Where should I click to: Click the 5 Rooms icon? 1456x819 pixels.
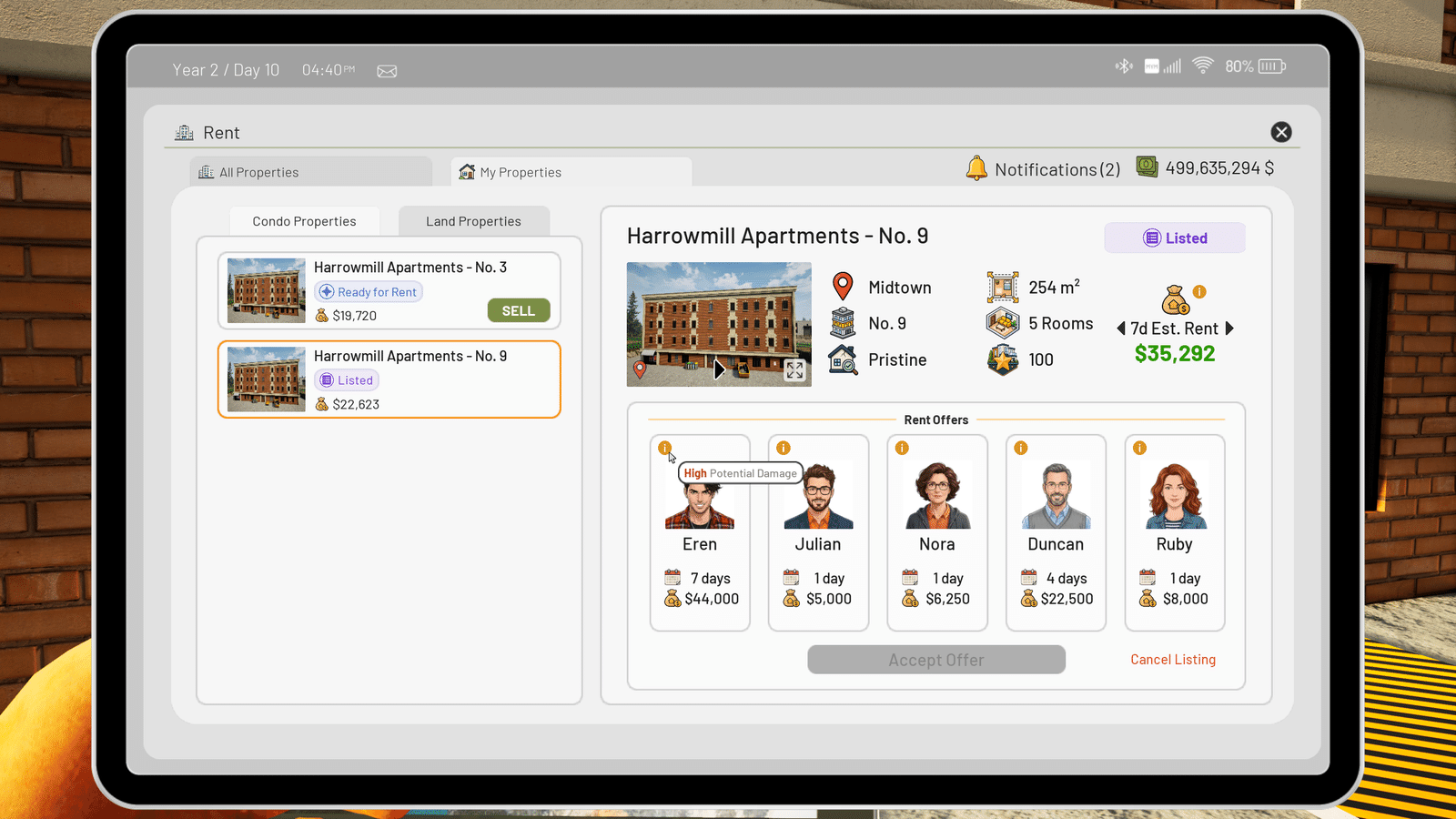[1003, 323]
